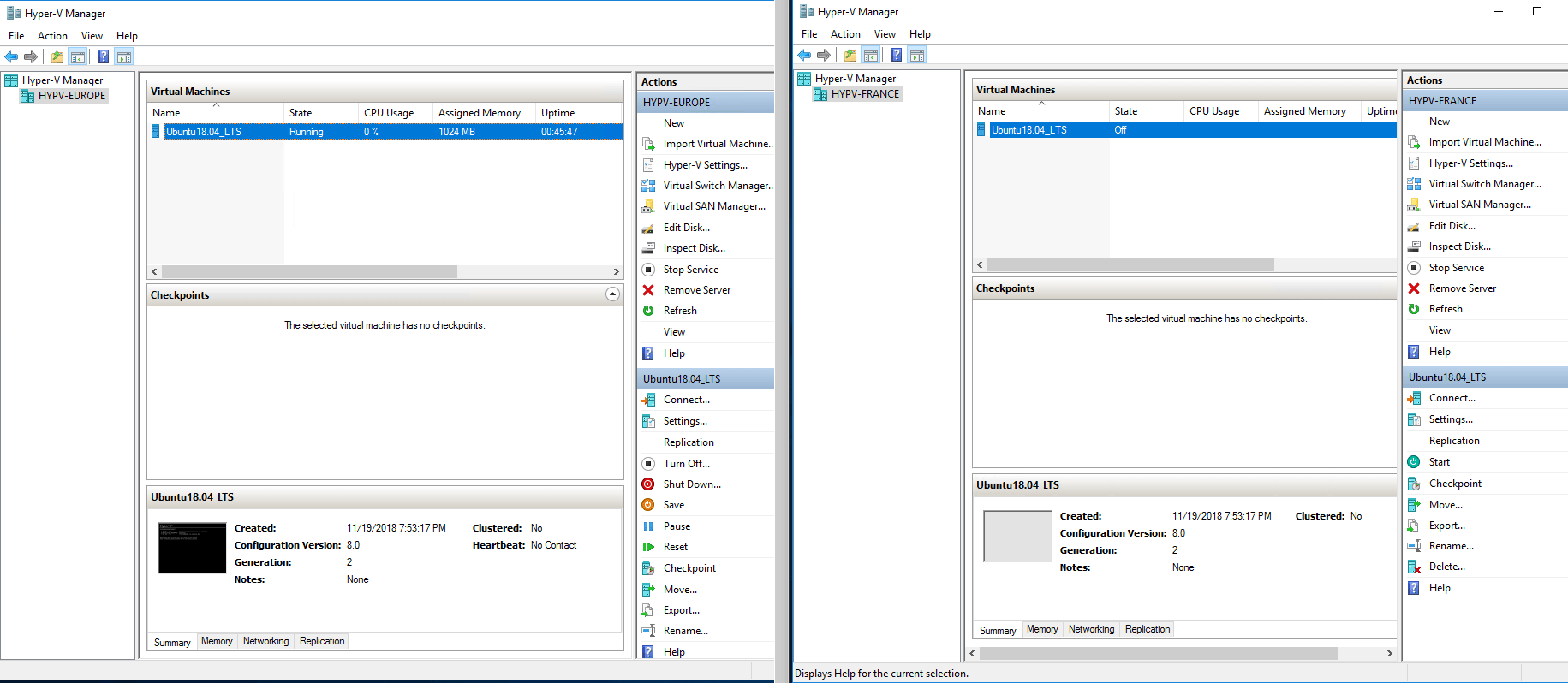Open View menu in HYPV-FRANCE window

[x=885, y=34]
